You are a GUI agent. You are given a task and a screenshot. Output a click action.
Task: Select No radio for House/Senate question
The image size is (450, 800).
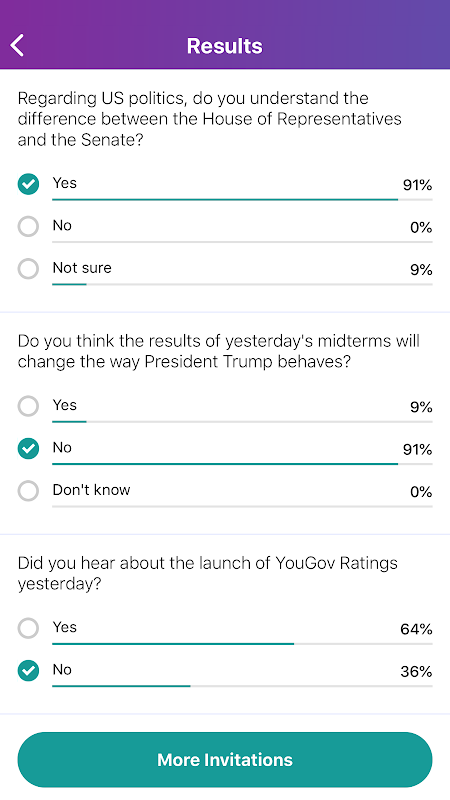click(x=28, y=227)
